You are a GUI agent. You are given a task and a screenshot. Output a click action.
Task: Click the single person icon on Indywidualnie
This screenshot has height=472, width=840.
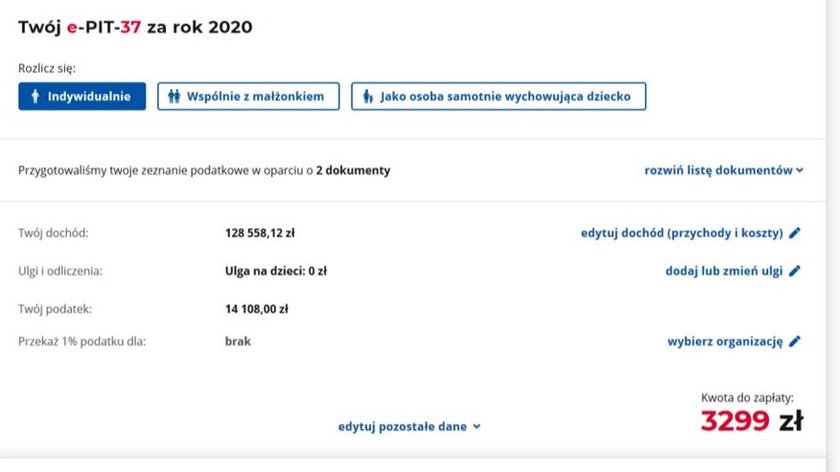[x=35, y=97]
